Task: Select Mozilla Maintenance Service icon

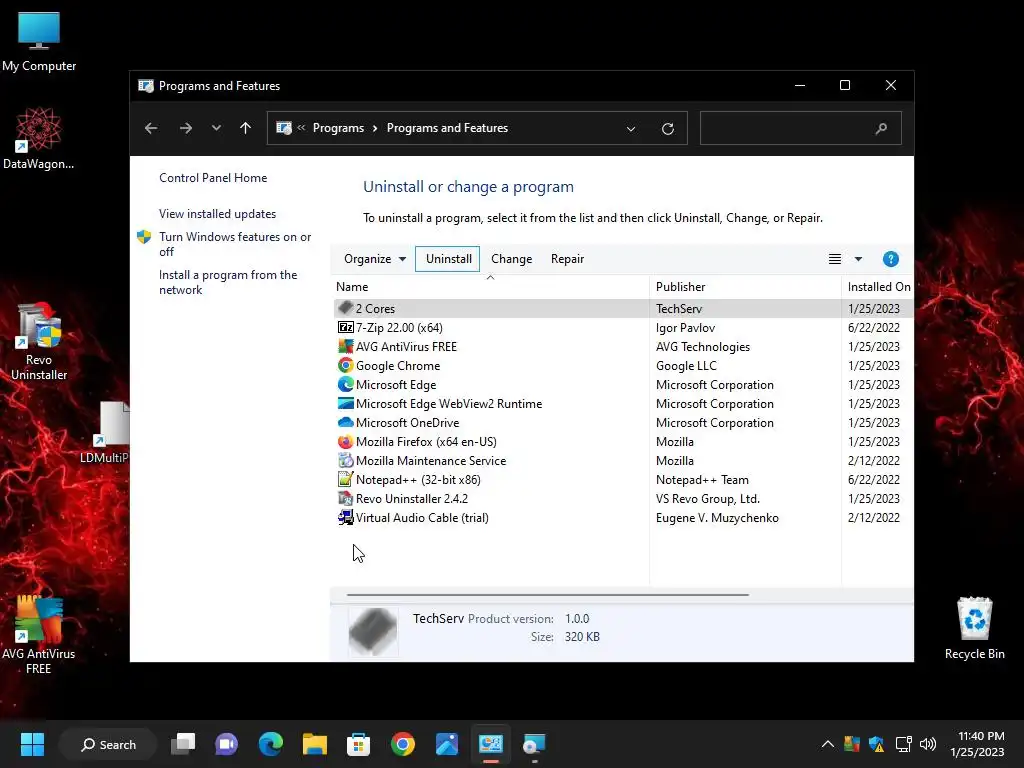Action: (345, 460)
